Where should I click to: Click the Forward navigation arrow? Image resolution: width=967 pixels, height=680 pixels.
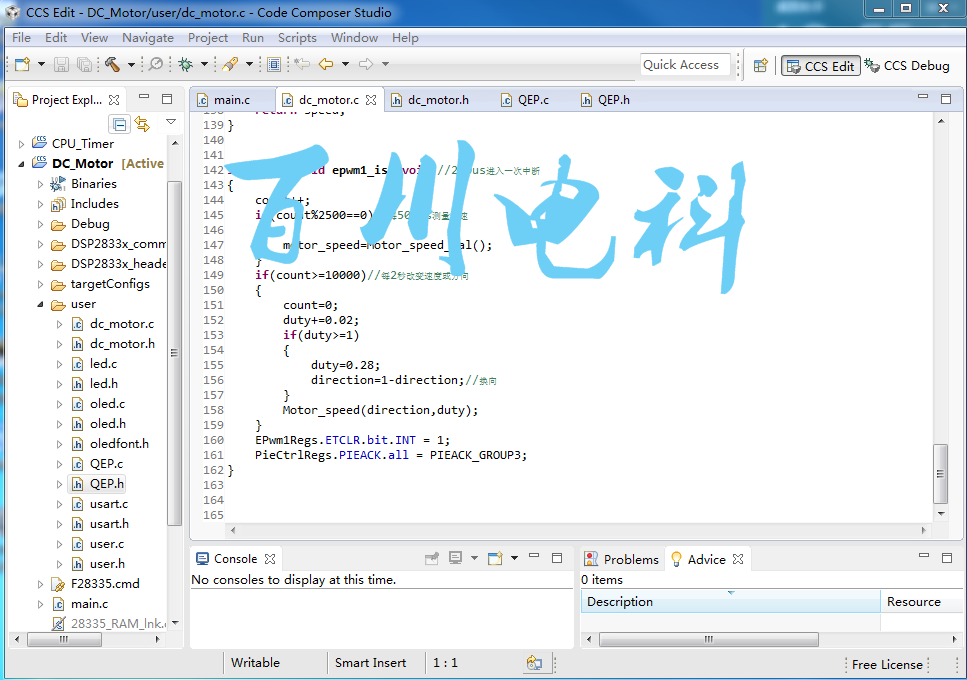[x=366, y=63]
